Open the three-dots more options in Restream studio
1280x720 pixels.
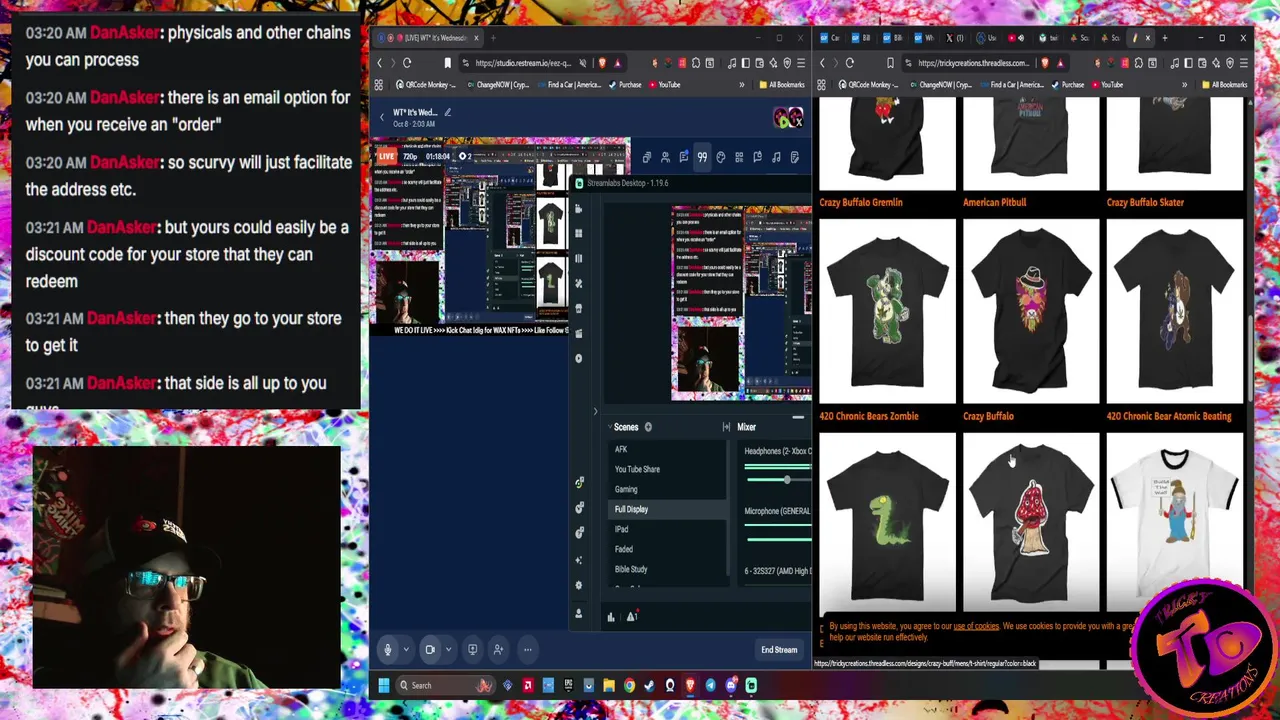pos(527,649)
